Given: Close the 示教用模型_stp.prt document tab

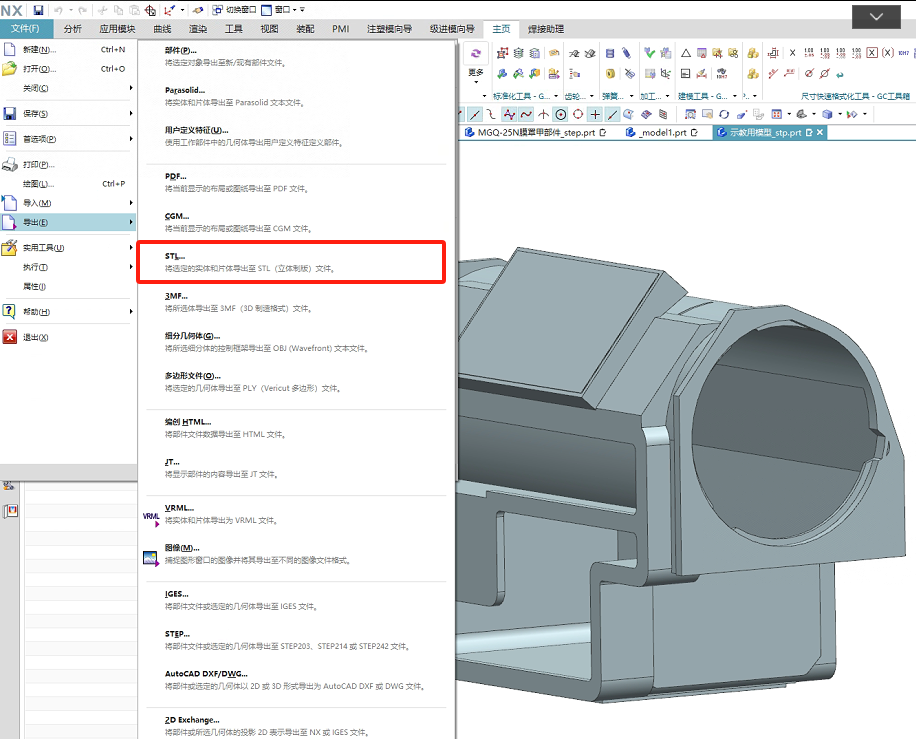Looking at the screenshot, I should pyautogui.click(x=820, y=133).
